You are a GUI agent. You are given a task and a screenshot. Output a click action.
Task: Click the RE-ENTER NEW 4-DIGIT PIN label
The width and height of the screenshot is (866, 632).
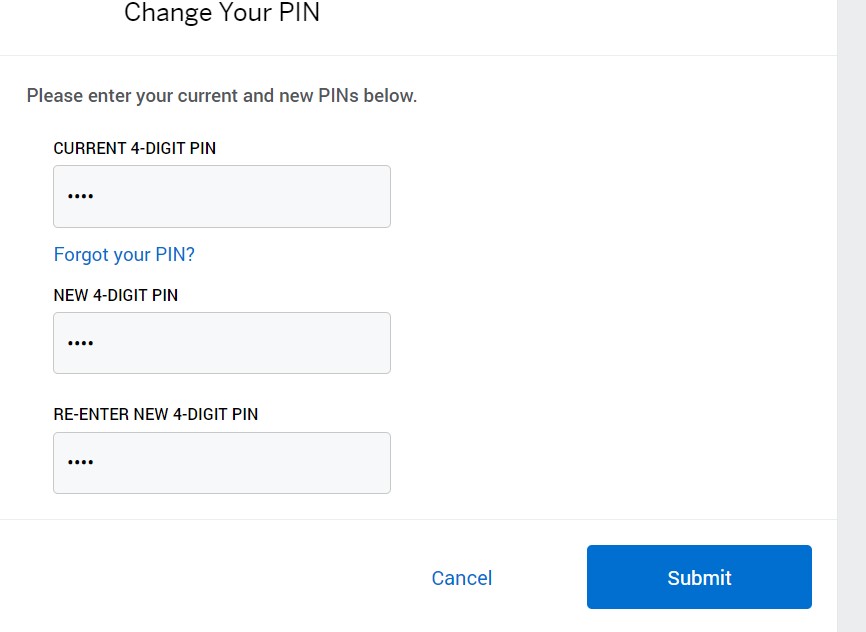click(155, 414)
